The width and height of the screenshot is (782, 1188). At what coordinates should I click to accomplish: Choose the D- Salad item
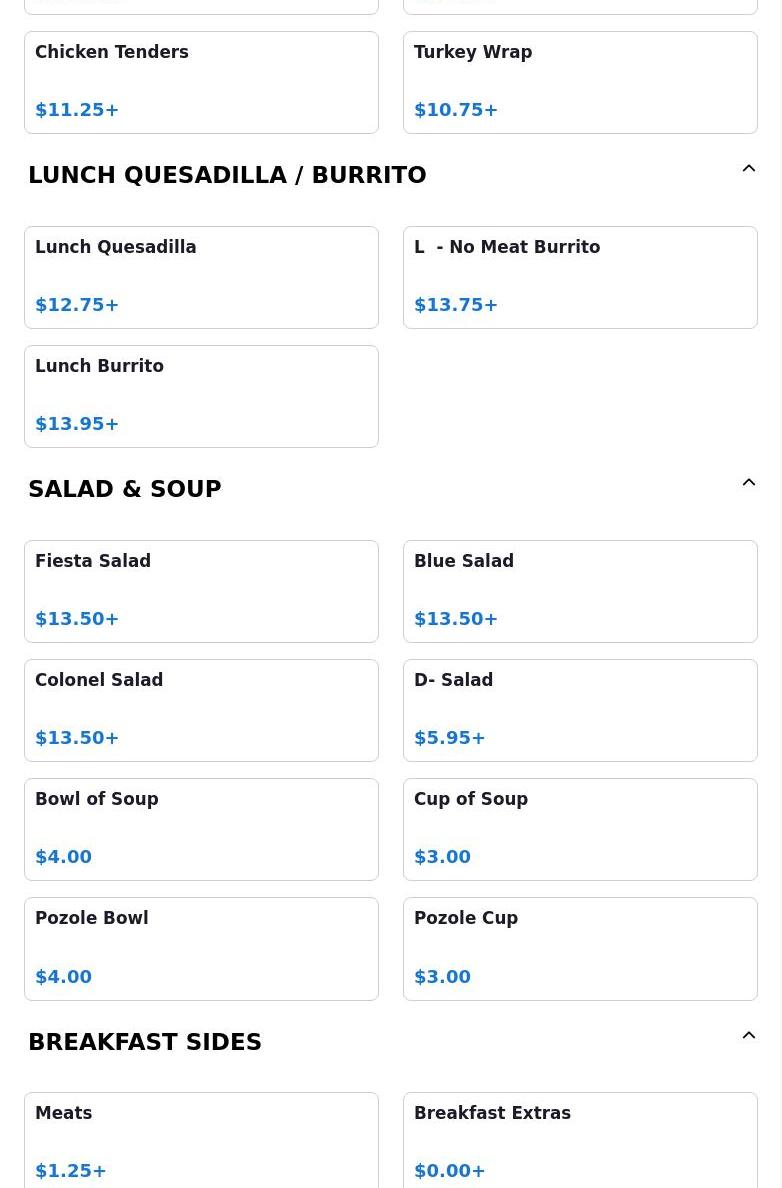pyautogui.click(x=580, y=710)
